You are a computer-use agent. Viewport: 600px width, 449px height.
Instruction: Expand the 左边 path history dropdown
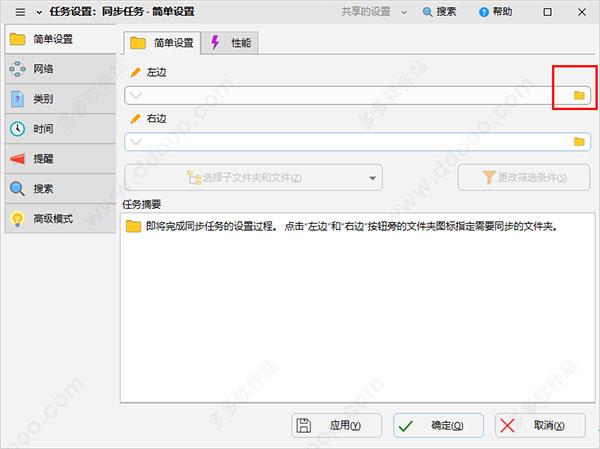[x=137, y=95]
